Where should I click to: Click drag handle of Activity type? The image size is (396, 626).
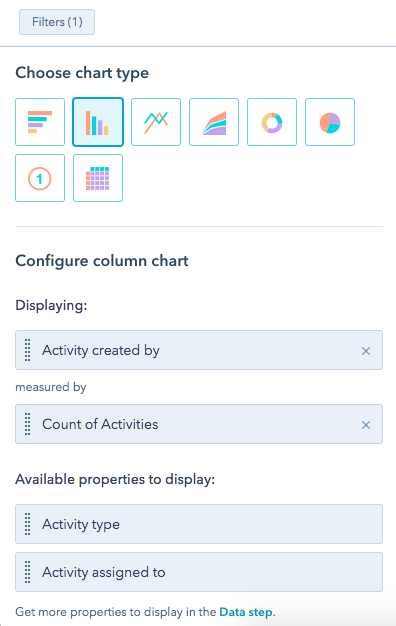coord(28,524)
